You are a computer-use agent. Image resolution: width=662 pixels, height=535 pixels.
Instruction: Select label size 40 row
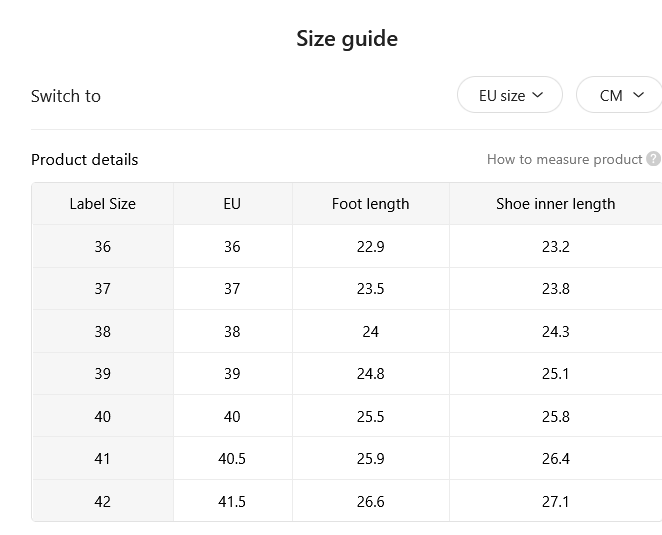click(x=347, y=416)
